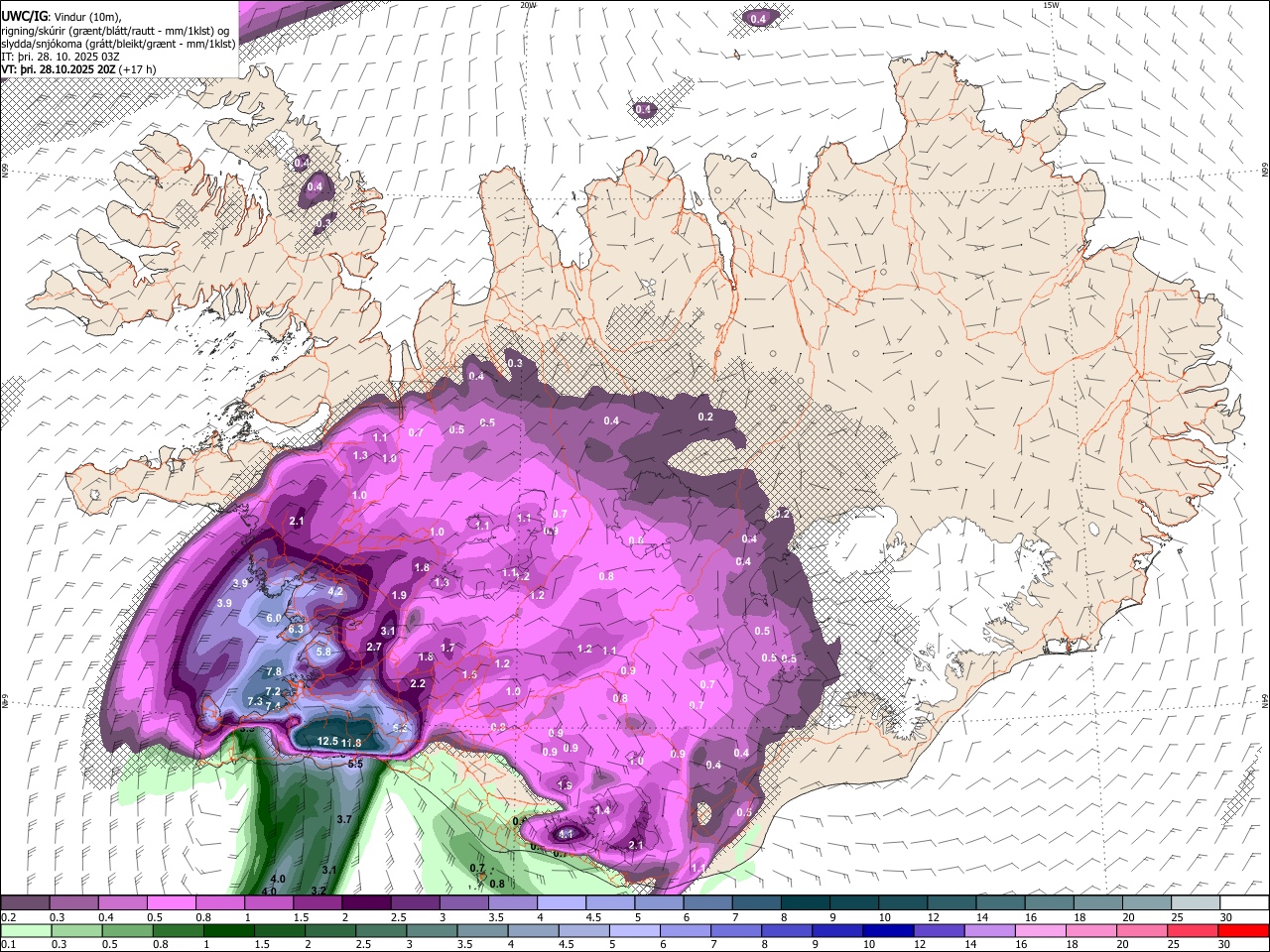1270x952 pixels.
Task: Click the UWC/IG title label
Action: pos(24,16)
